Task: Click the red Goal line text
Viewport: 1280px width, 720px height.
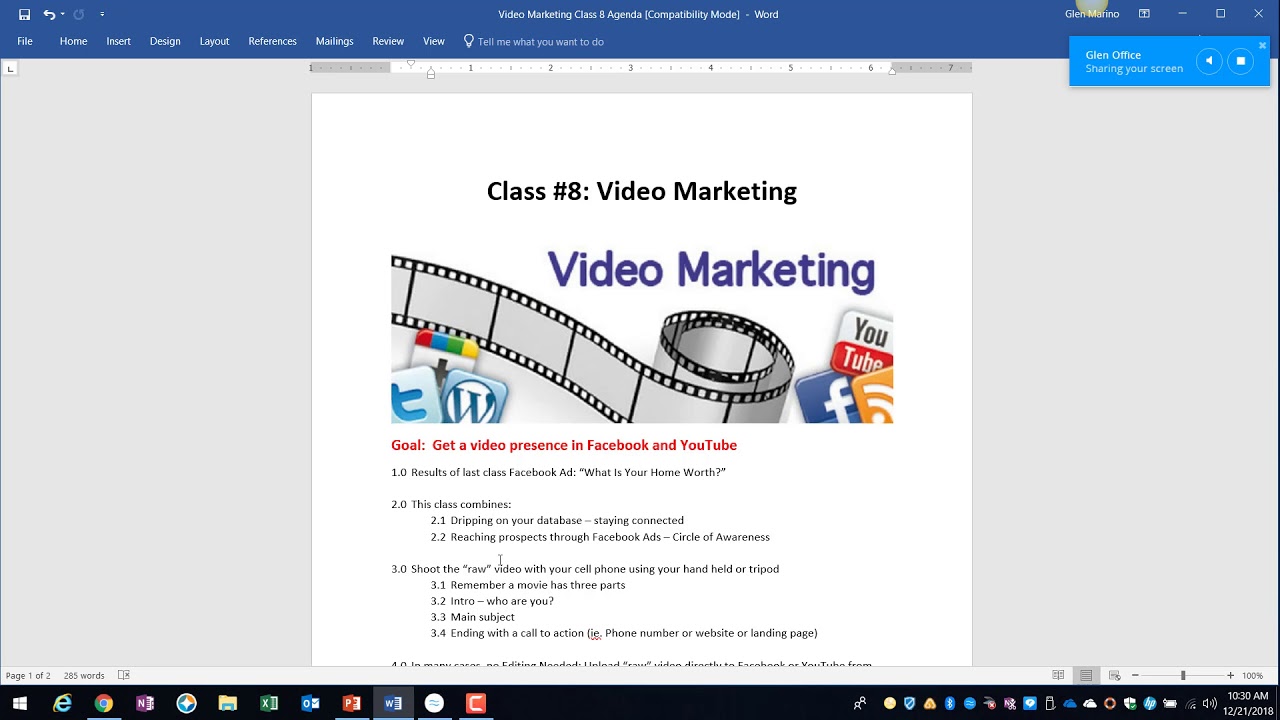Action: (564, 445)
